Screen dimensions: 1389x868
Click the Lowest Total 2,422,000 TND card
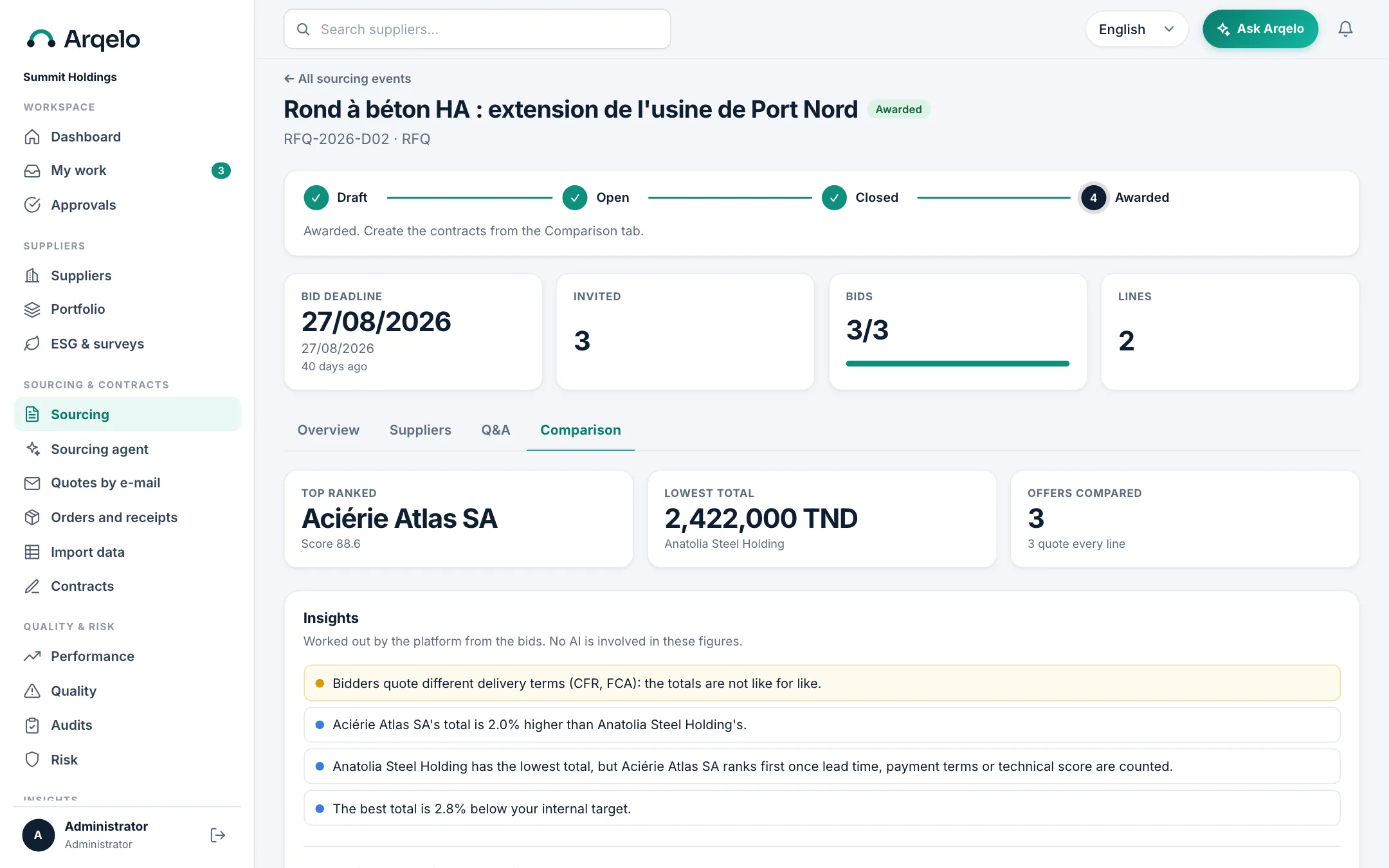tap(822, 519)
